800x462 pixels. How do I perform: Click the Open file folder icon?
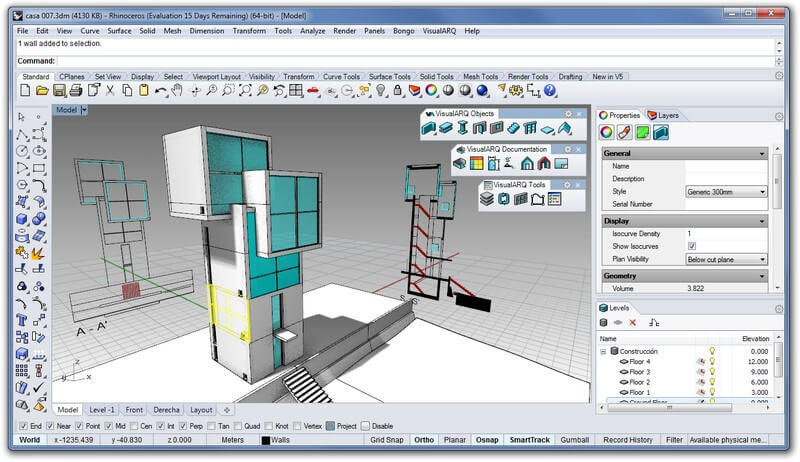[x=42, y=91]
